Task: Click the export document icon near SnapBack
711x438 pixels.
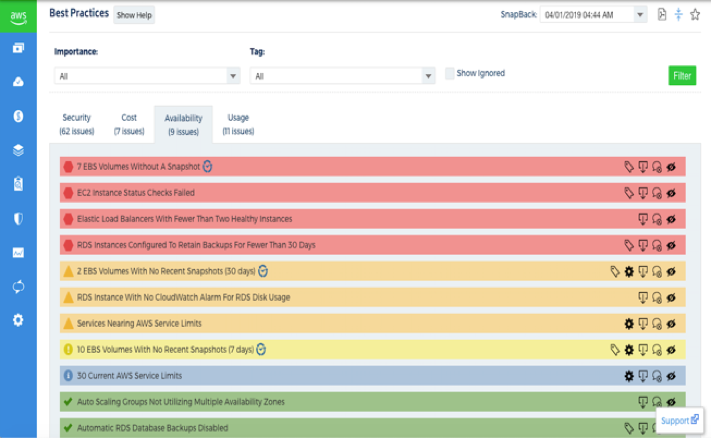Action: 662,15
